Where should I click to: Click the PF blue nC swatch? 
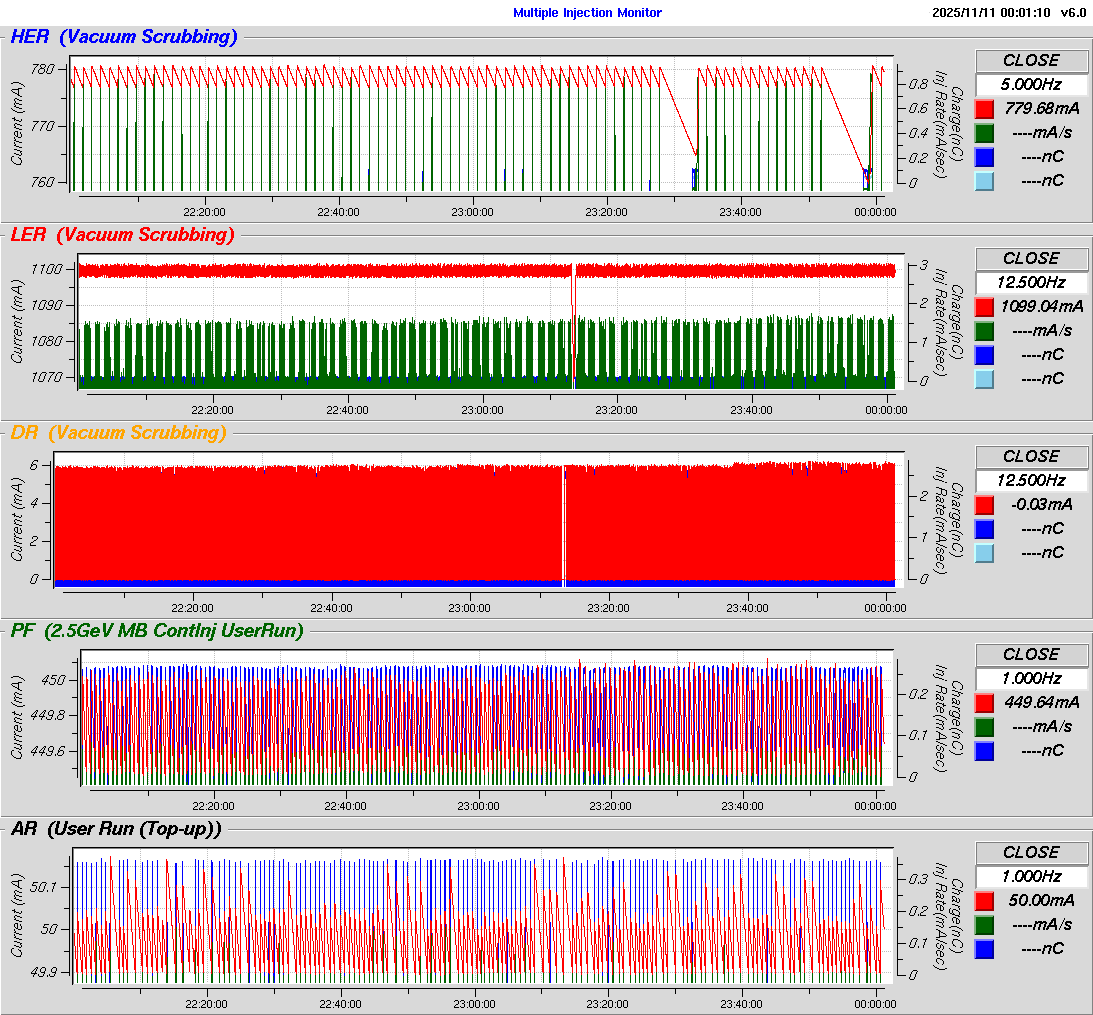tap(984, 751)
